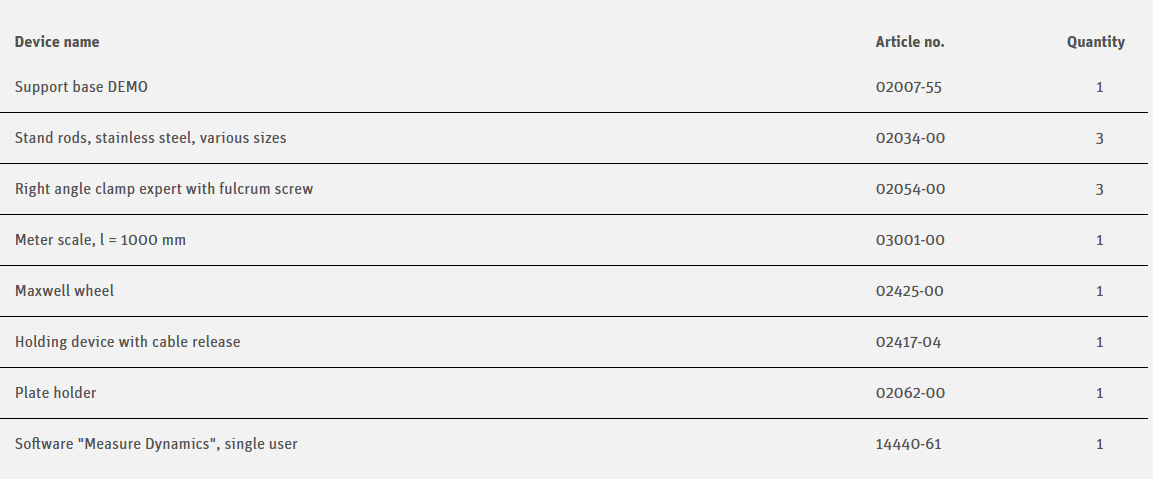Open Stand rods, stainless steel entry

150,138
